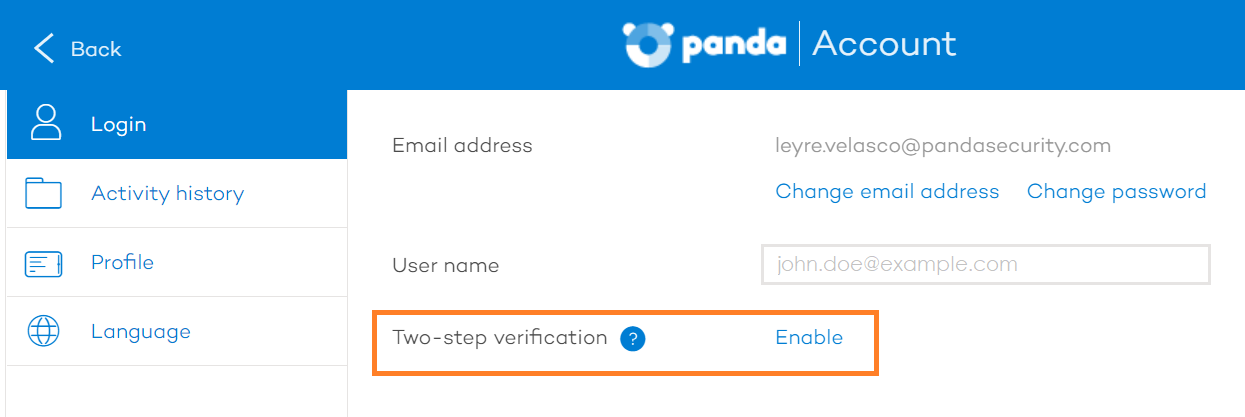Click the Change email address link
The width and height of the screenshot is (1245, 417).
[x=887, y=191]
